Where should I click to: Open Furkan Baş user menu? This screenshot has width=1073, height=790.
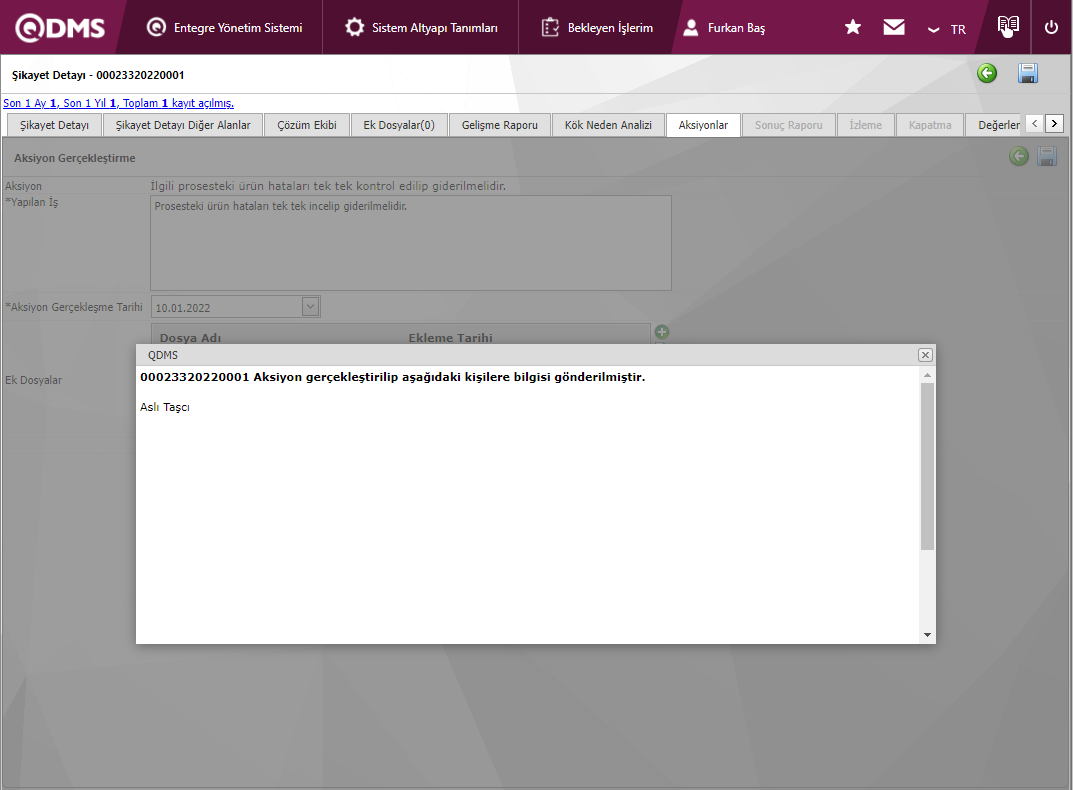724,27
